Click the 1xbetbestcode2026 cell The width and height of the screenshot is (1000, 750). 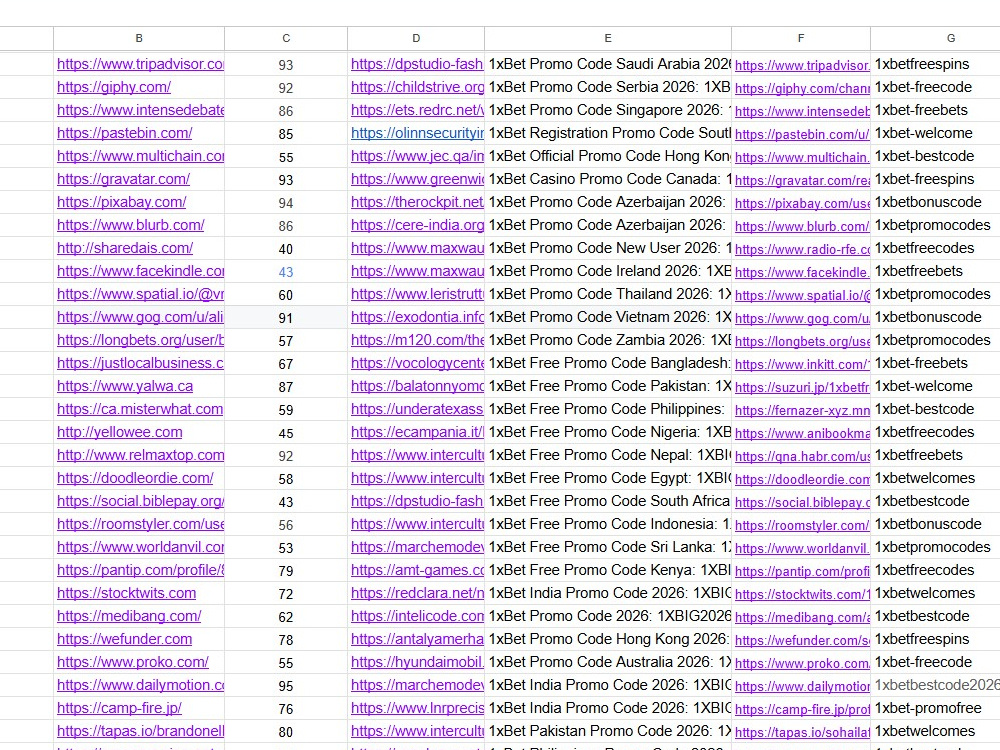(936, 684)
